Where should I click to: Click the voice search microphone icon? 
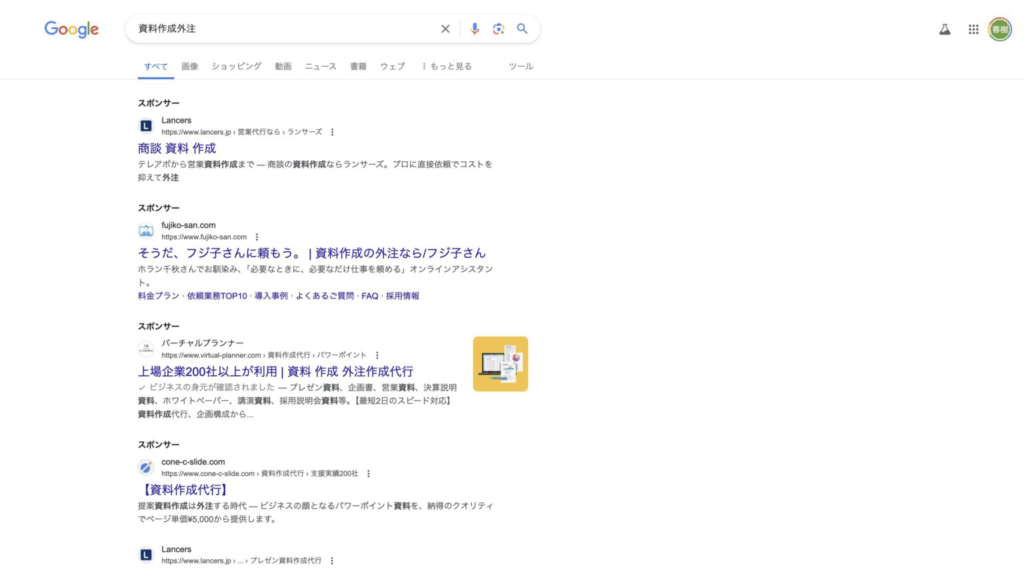(x=475, y=29)
